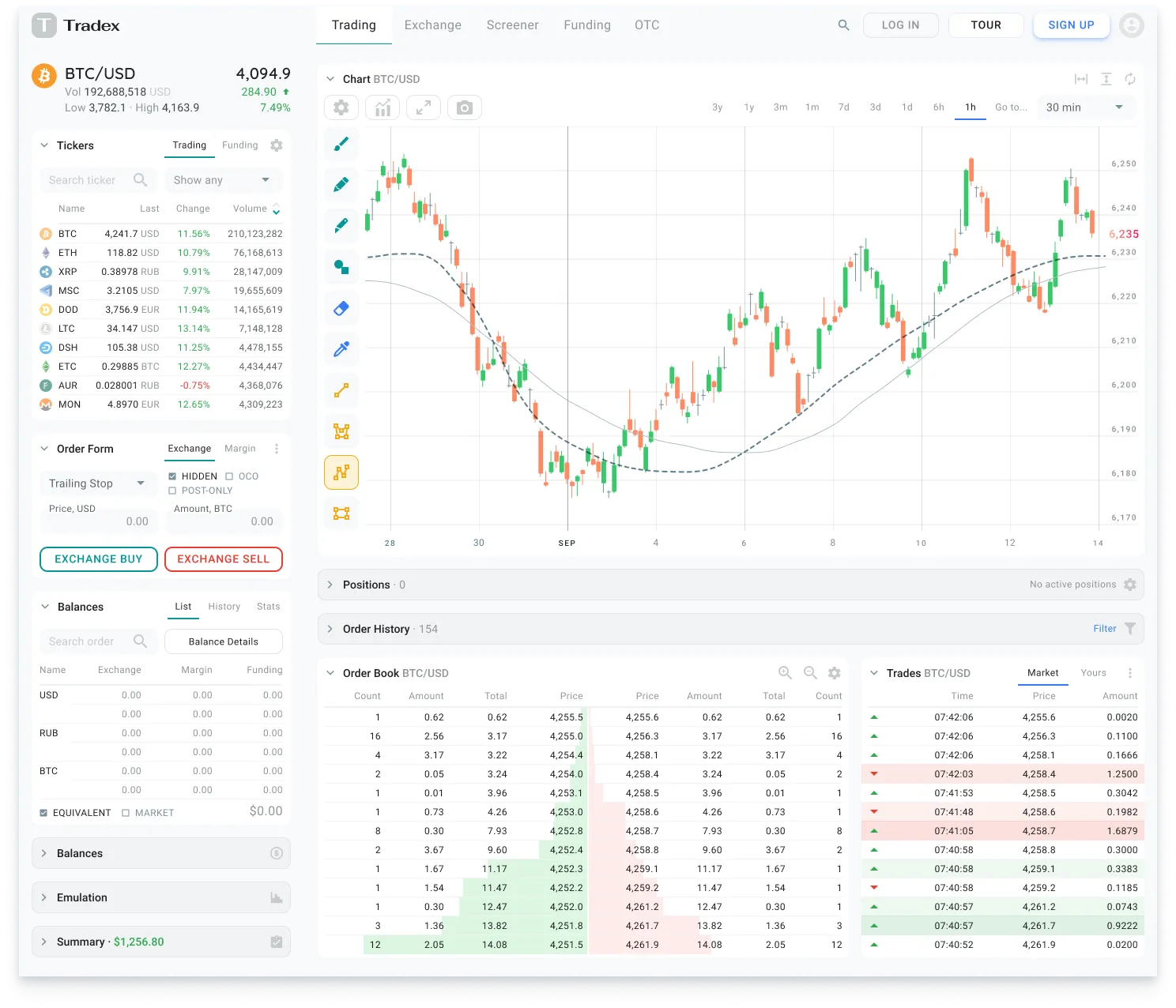Screen dimensions: 1176x1008
Task: Switch to the Screener tab
Action: coord(512,25)
